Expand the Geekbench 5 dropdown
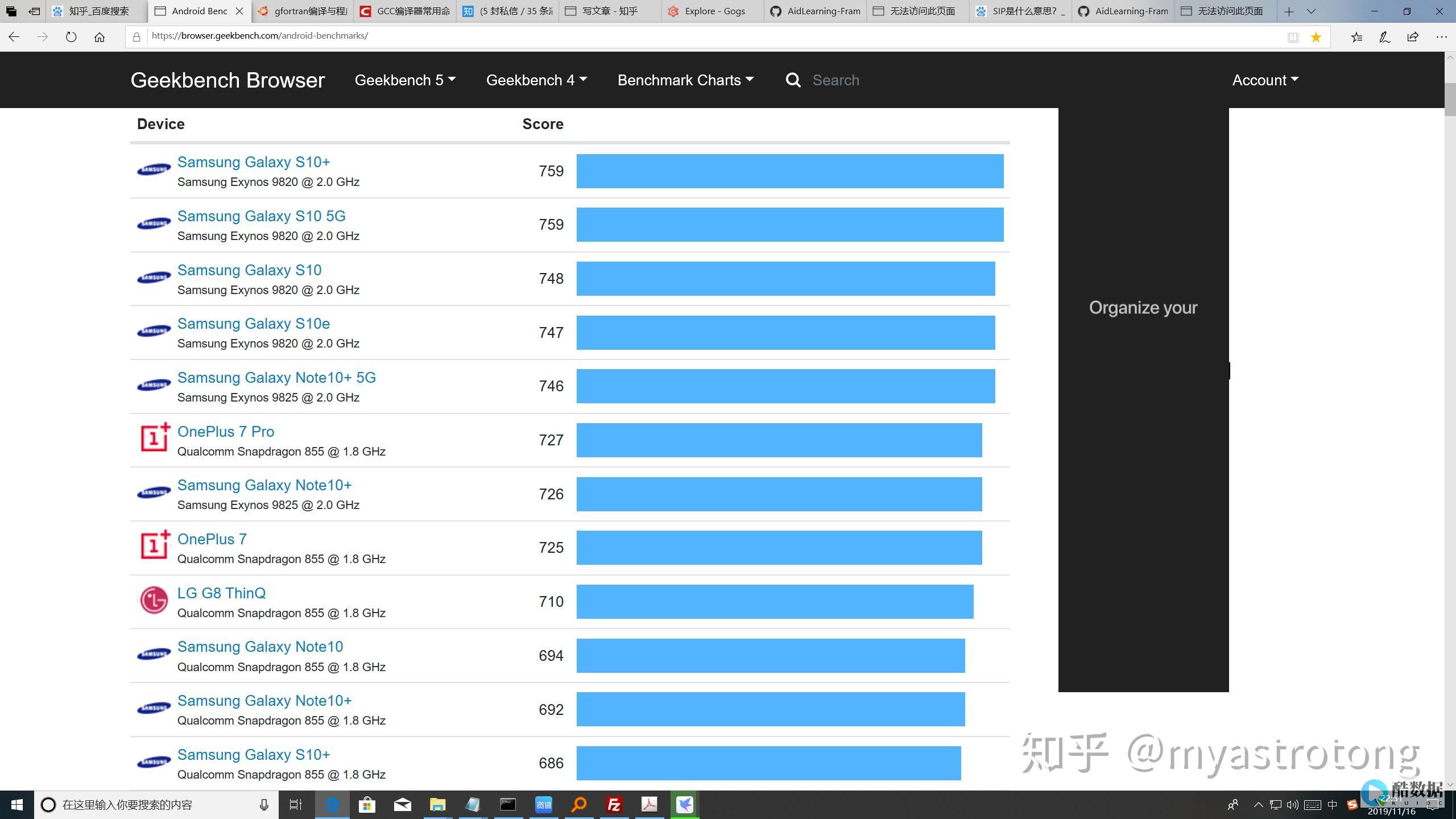Viewport: 1456px width, 819px height. 405,80
